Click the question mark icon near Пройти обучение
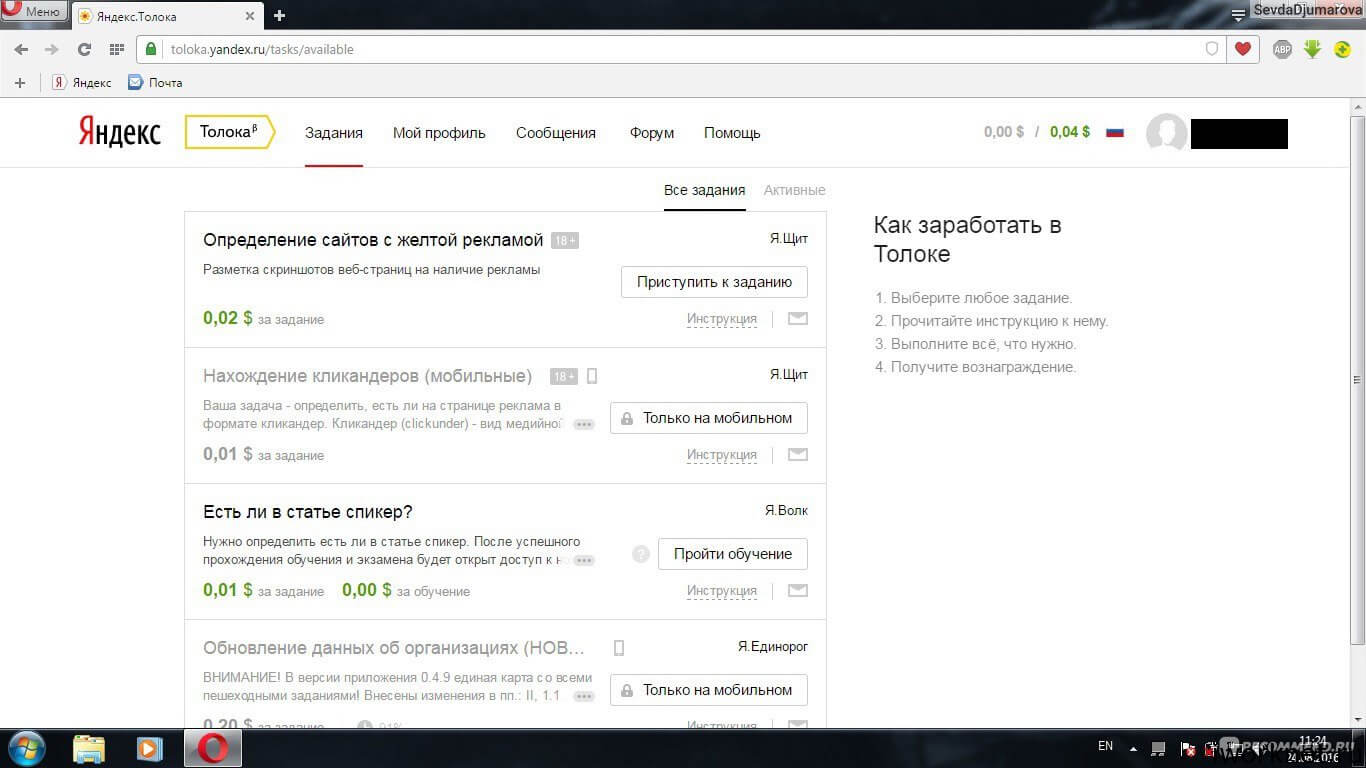This screenshot has width=1366, height=768. [x=641, y=554]
